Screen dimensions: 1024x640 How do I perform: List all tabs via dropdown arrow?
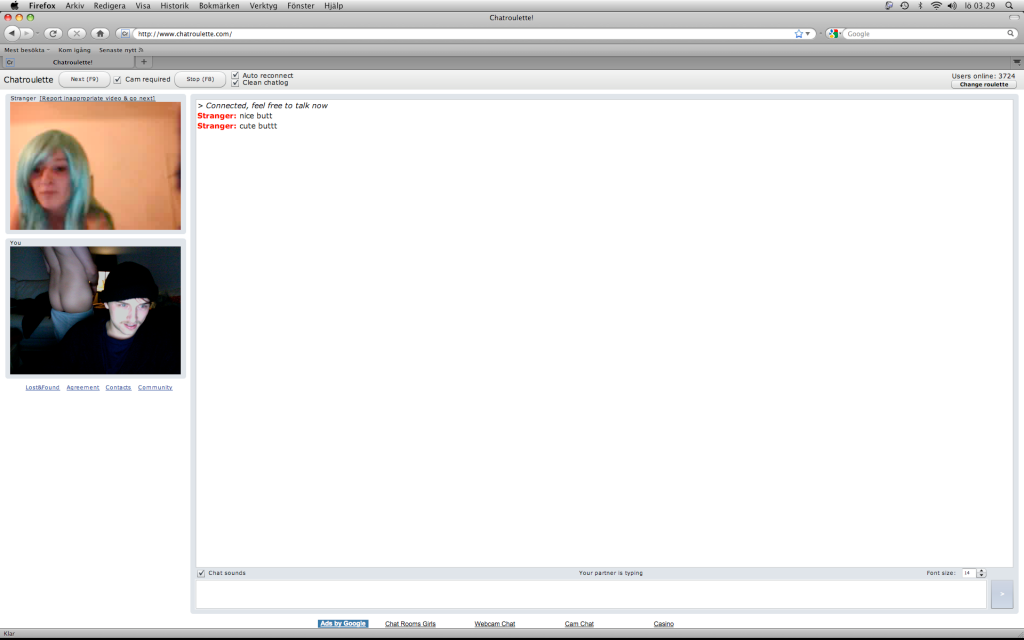pos(1017,62)
